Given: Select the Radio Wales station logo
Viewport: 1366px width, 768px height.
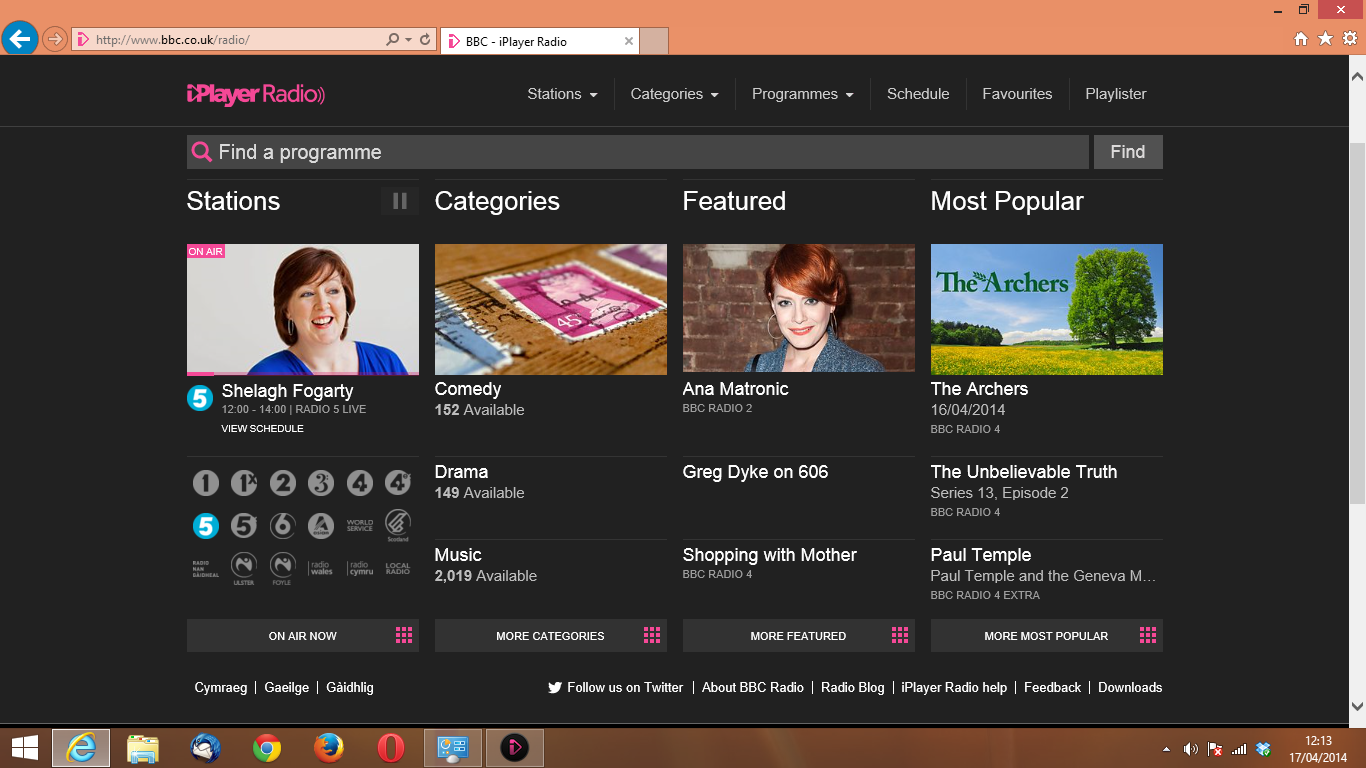Looking at the screenshot, I should [x=320, y=567].
